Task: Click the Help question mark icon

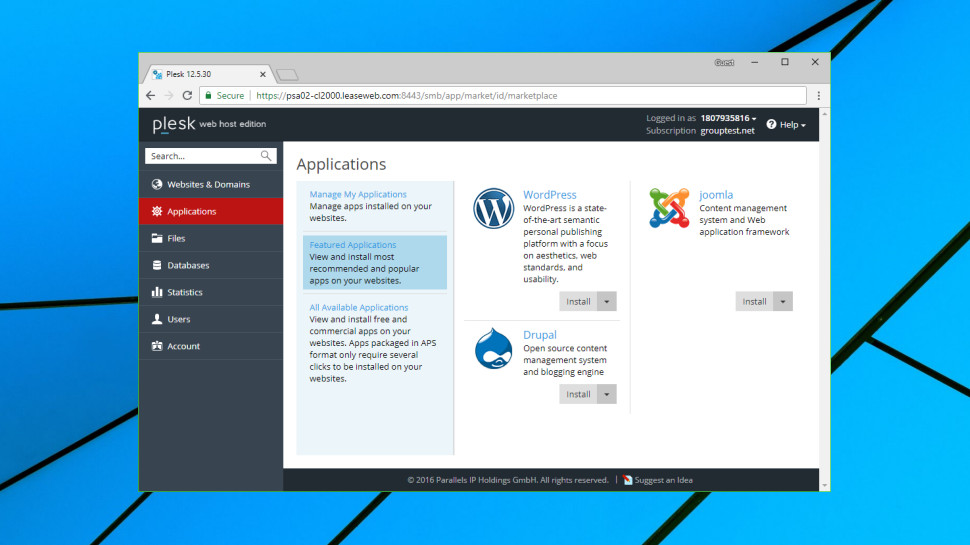Action: (771, 124)
